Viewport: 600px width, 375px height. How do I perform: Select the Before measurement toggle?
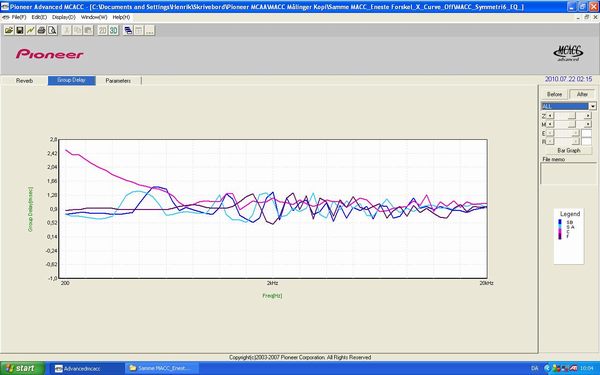tap(554, 94)
